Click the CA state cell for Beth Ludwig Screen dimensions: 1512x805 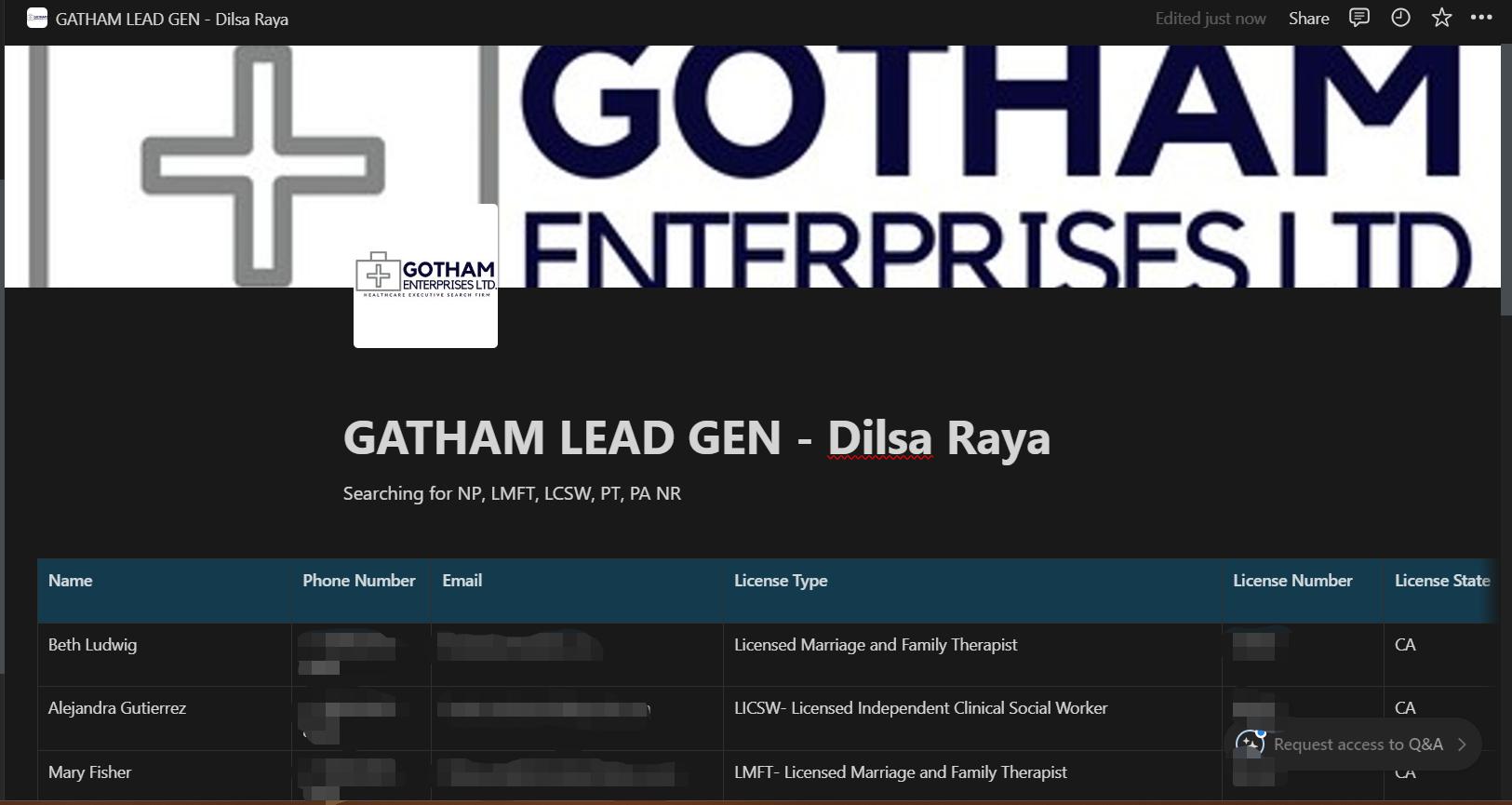(x=1440, y=654)
